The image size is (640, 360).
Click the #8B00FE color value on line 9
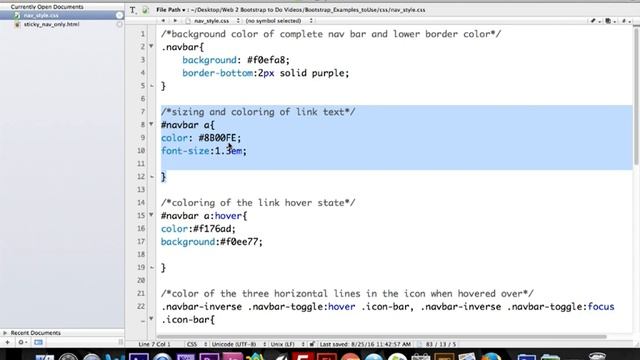click(217, 138)
